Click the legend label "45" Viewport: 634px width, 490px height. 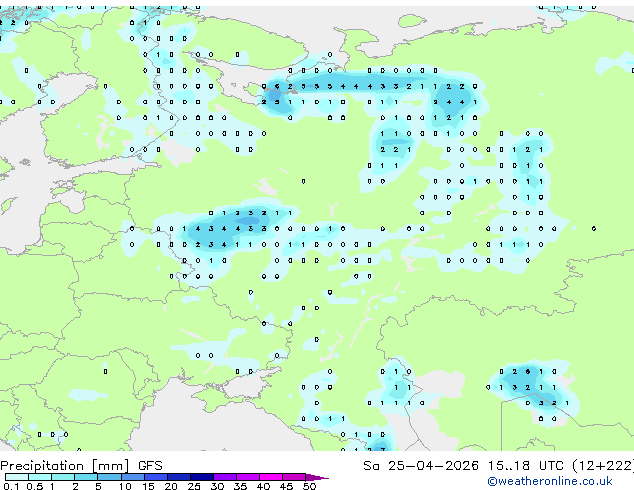coord(286,486)
